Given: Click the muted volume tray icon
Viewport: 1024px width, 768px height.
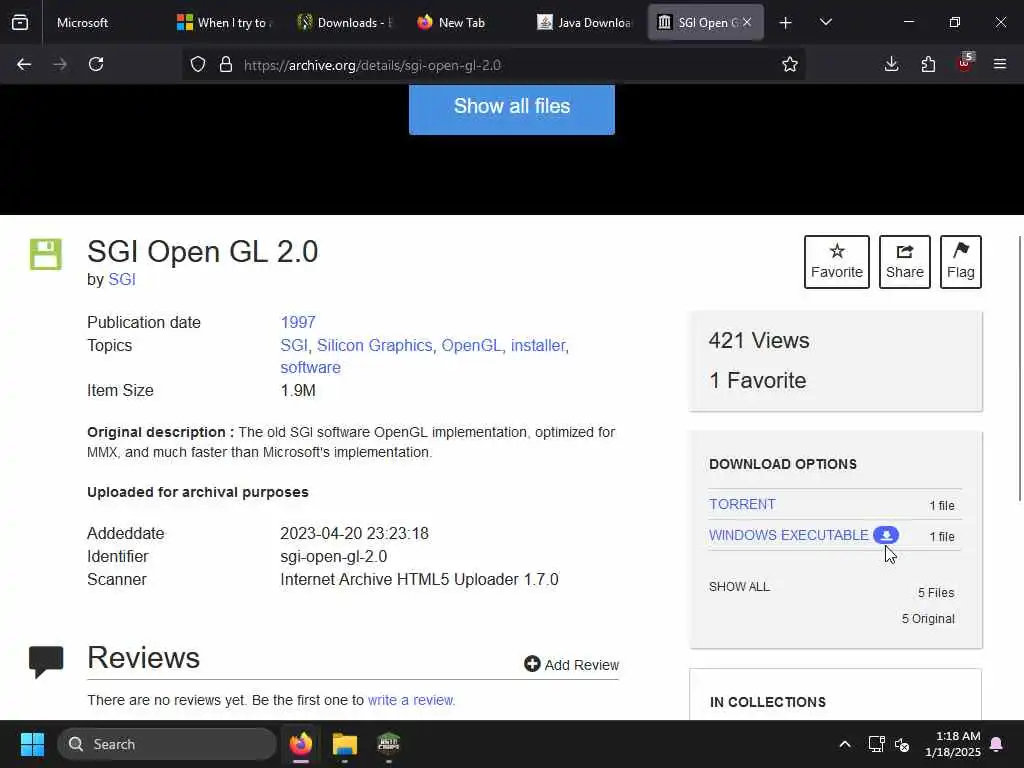Looking at the screenshot, I should pyautogui.click(x=903, y=744).
